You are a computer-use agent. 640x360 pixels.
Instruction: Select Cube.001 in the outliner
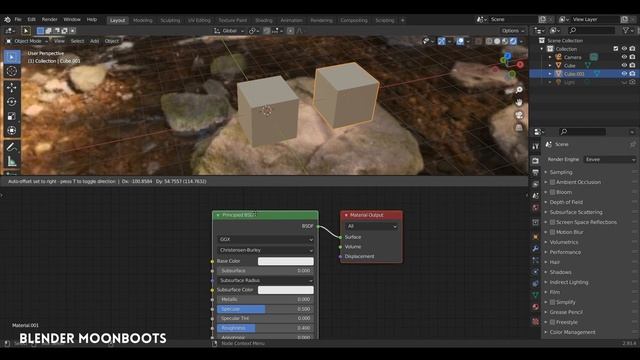(x=574, y=74)
